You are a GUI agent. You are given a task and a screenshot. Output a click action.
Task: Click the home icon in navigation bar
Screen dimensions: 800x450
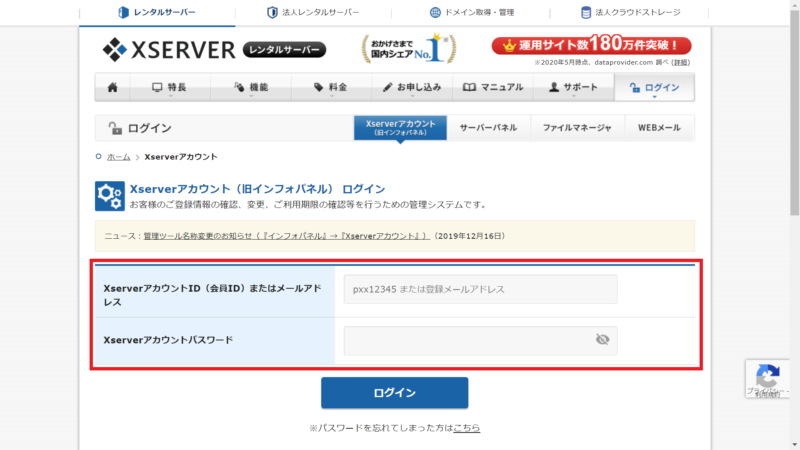click(x=113, y=87)
